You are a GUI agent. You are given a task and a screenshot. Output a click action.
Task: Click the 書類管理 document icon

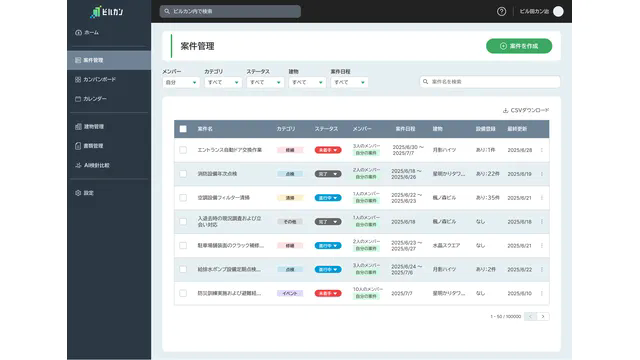[78, 146]
